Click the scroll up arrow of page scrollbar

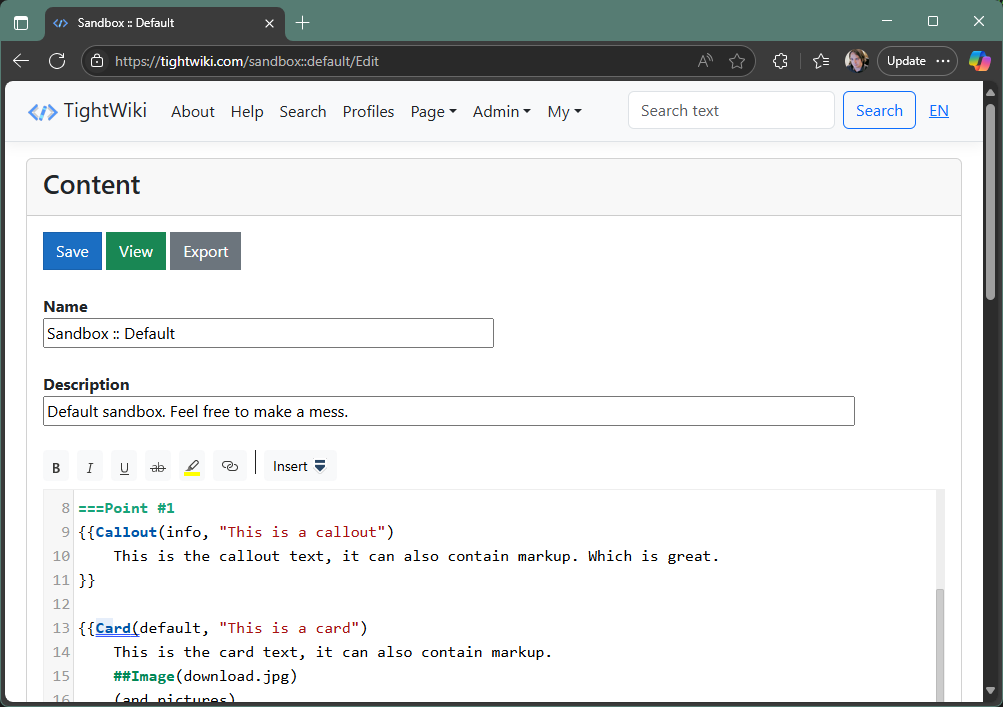990,92
